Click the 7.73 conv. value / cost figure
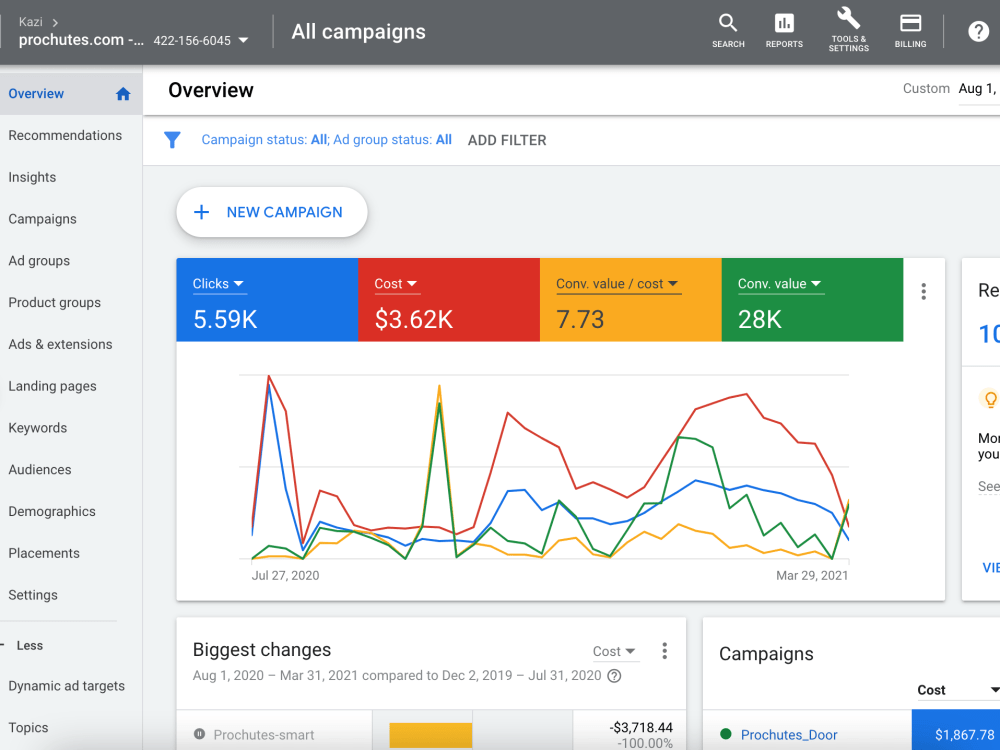 click(580, 320)
